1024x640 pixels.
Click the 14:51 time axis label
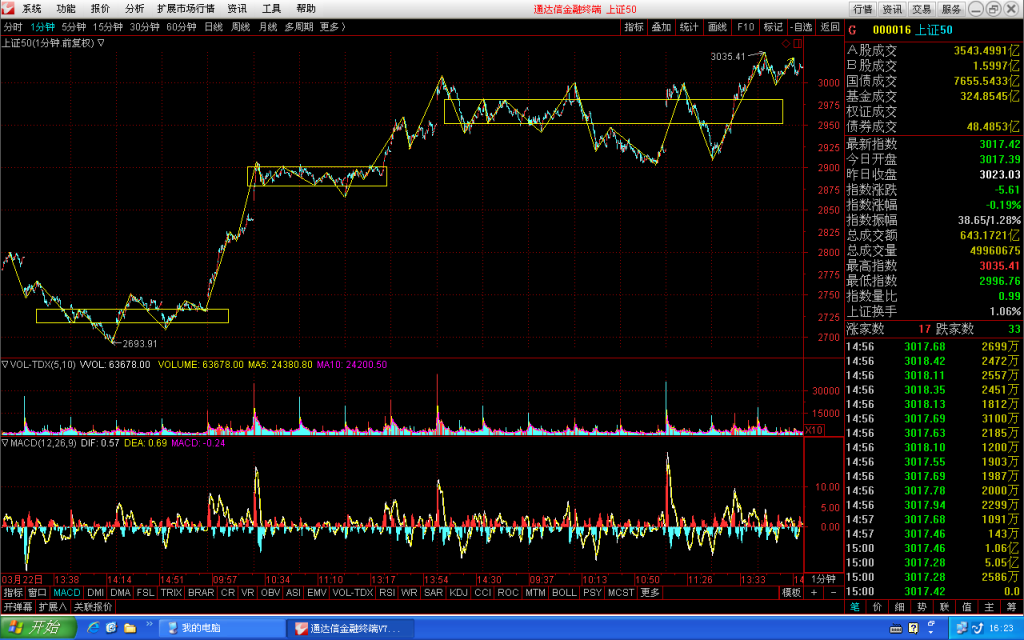172,579
